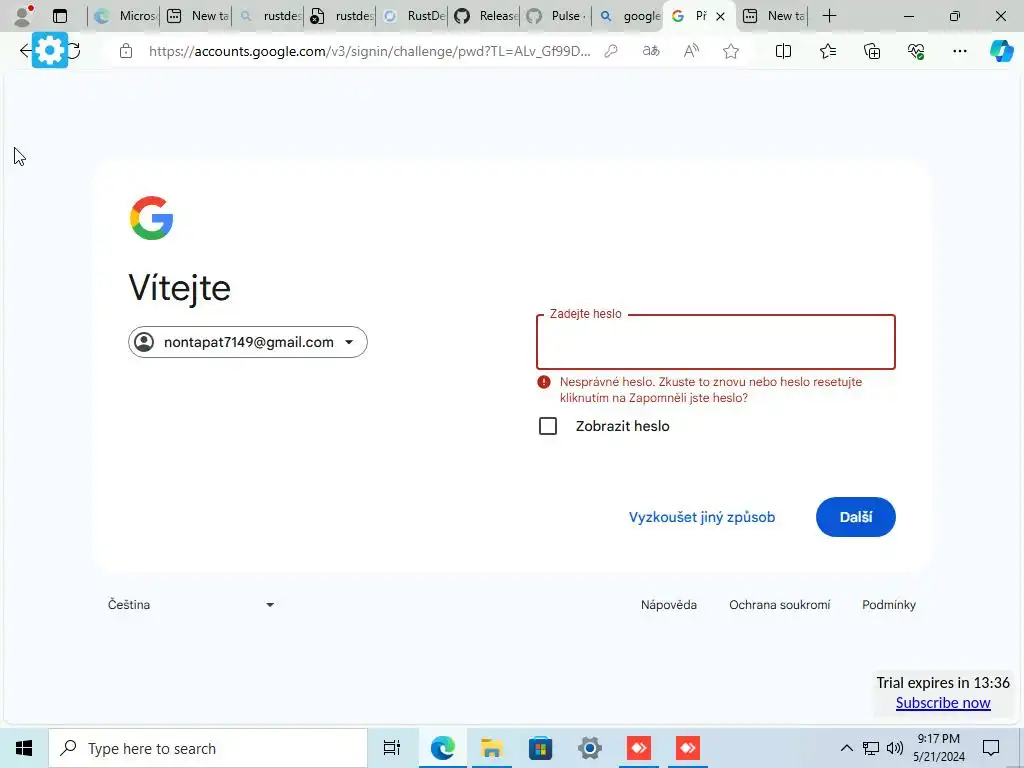Open Microsoft Edge from taskbar
Viewport: 1024px width, 768px height.
pos(442,748)
